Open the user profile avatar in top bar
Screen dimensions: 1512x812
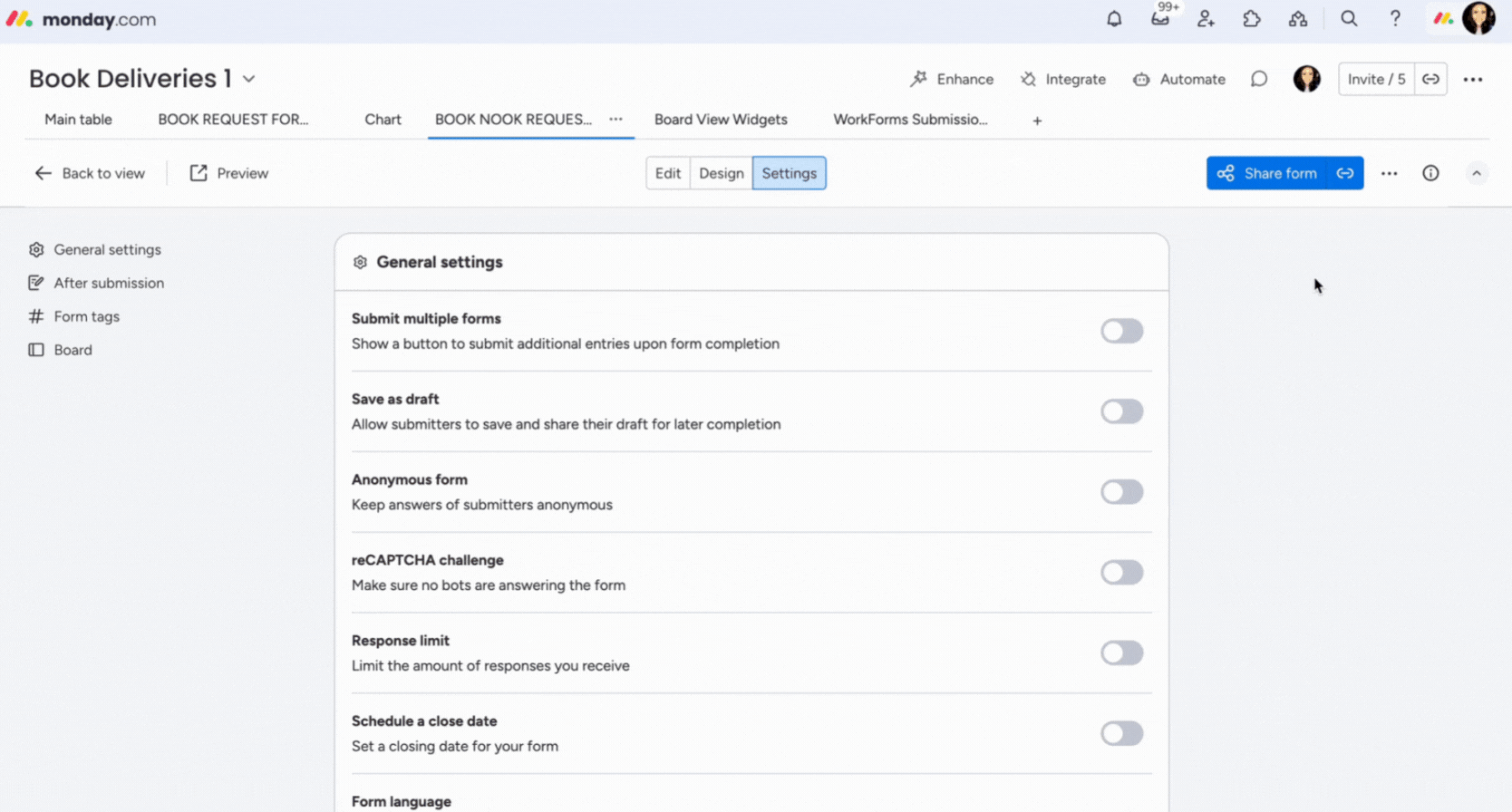1478,18
